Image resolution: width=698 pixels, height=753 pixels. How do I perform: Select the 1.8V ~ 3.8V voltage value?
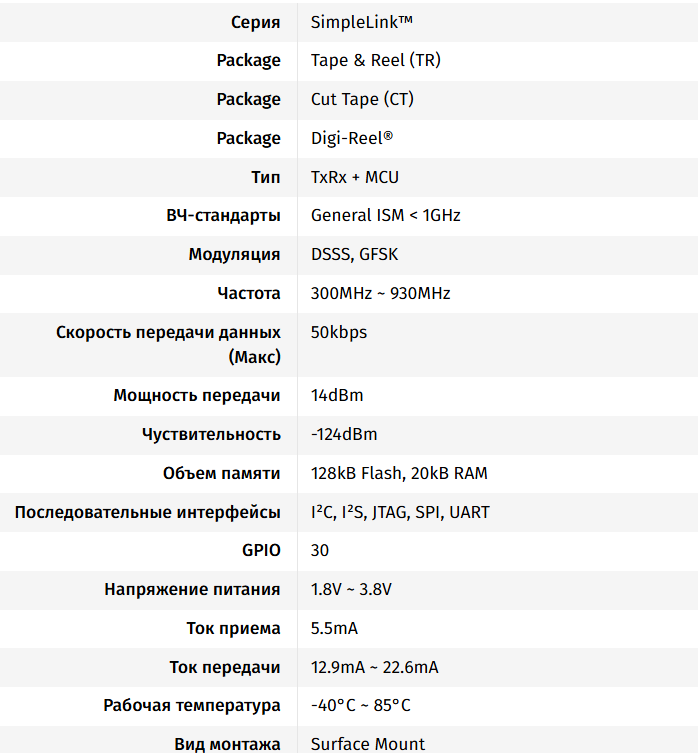click(351, 589)
